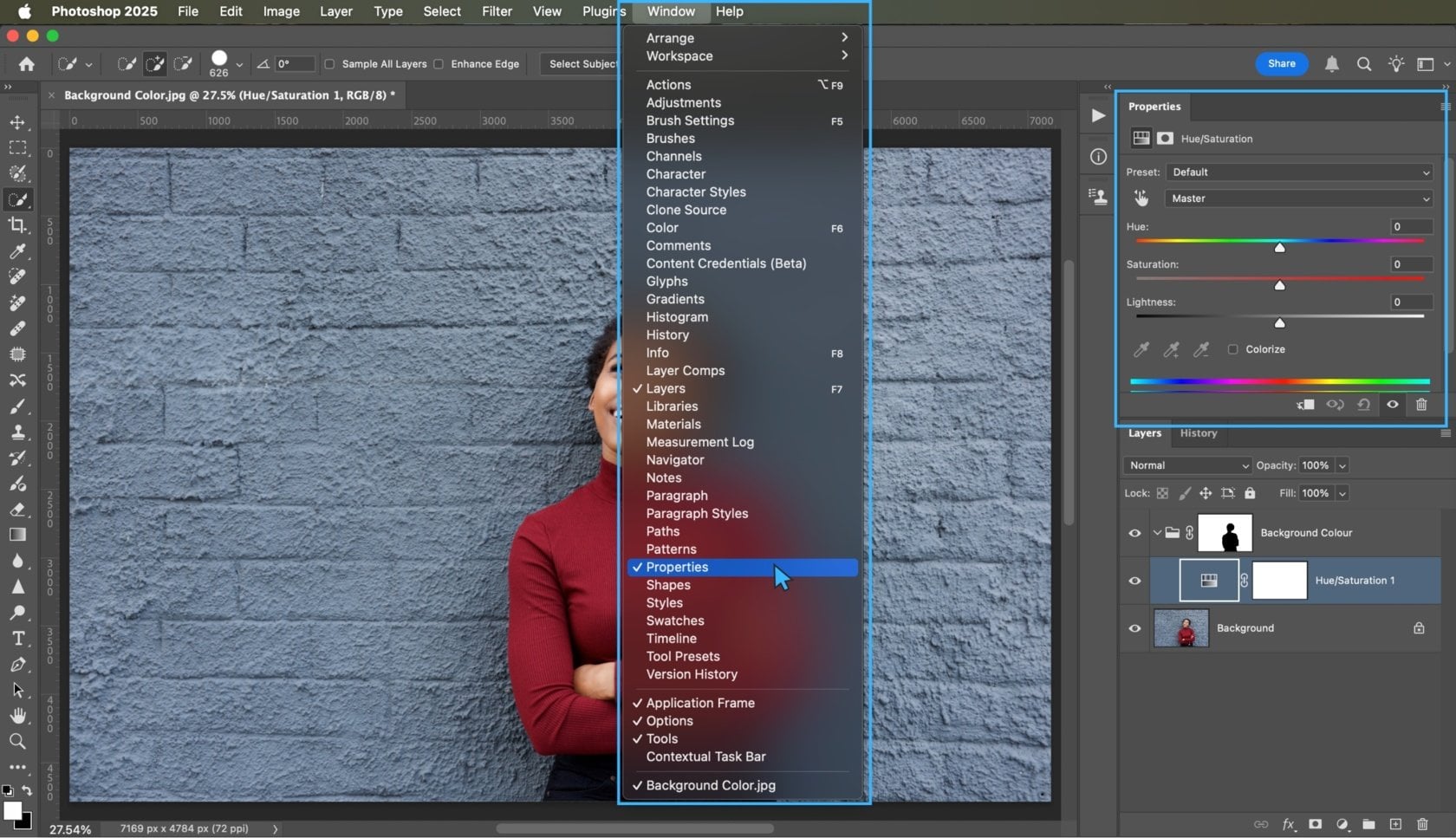The image size is (1456, 838).
Task: Add a new layer mask
Action: pyautogui.click(x=1315, y=824)
